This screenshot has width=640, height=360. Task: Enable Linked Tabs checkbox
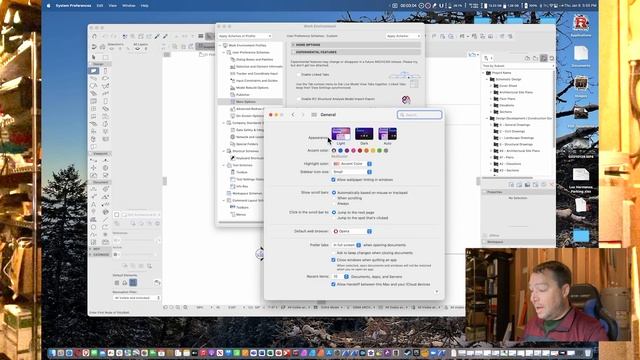tap(298, 75)
